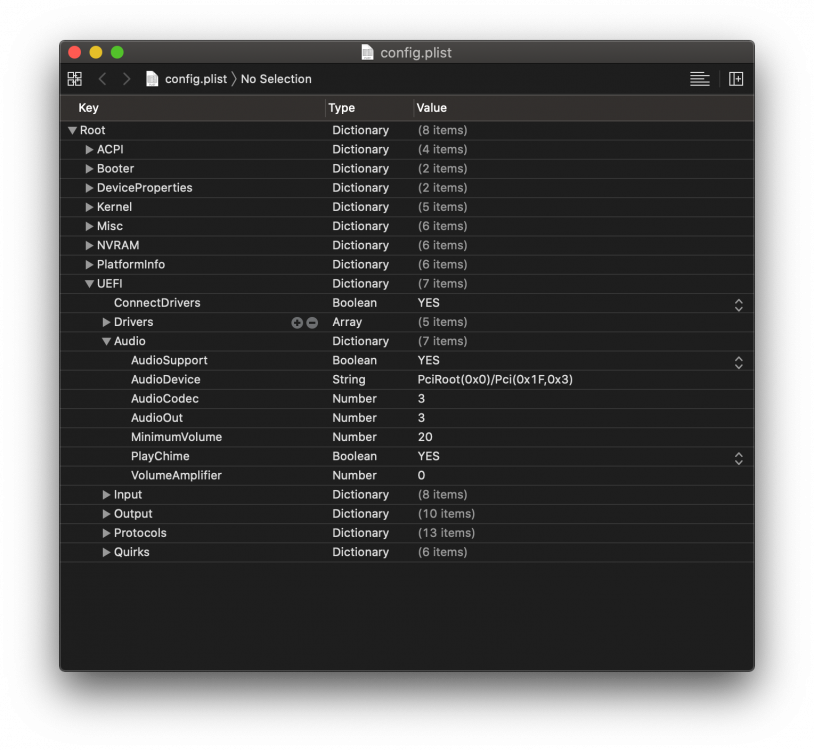Add editor pane on the right
Image resolution: width=814 pixels, height=750 pixels.
pos(736,79)
